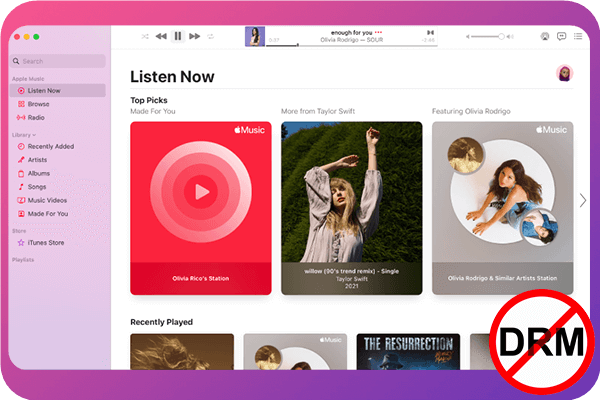The height and width of the screenshot is (400, 600).
Task: Click the iTunes Store star icon
Action: tap(21, 243)
